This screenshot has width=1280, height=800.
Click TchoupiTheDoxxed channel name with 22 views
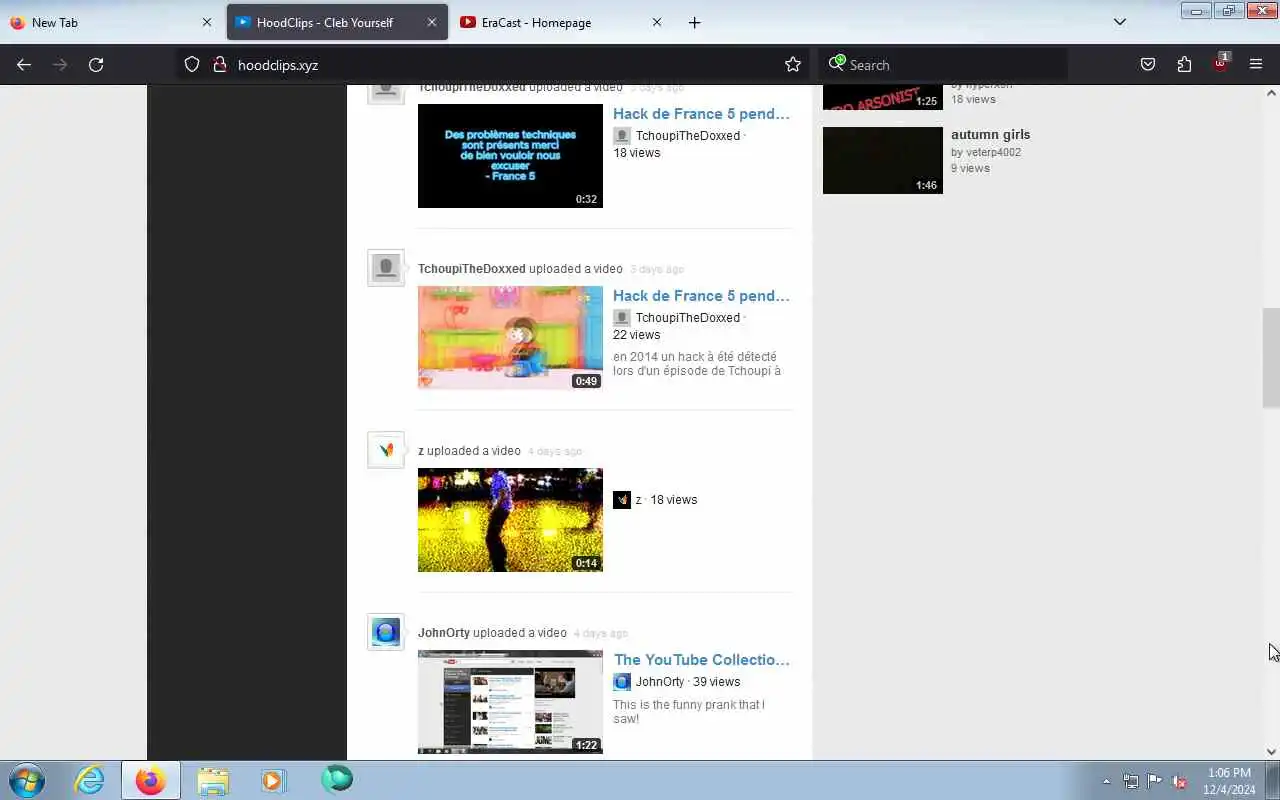coord(688,318)
